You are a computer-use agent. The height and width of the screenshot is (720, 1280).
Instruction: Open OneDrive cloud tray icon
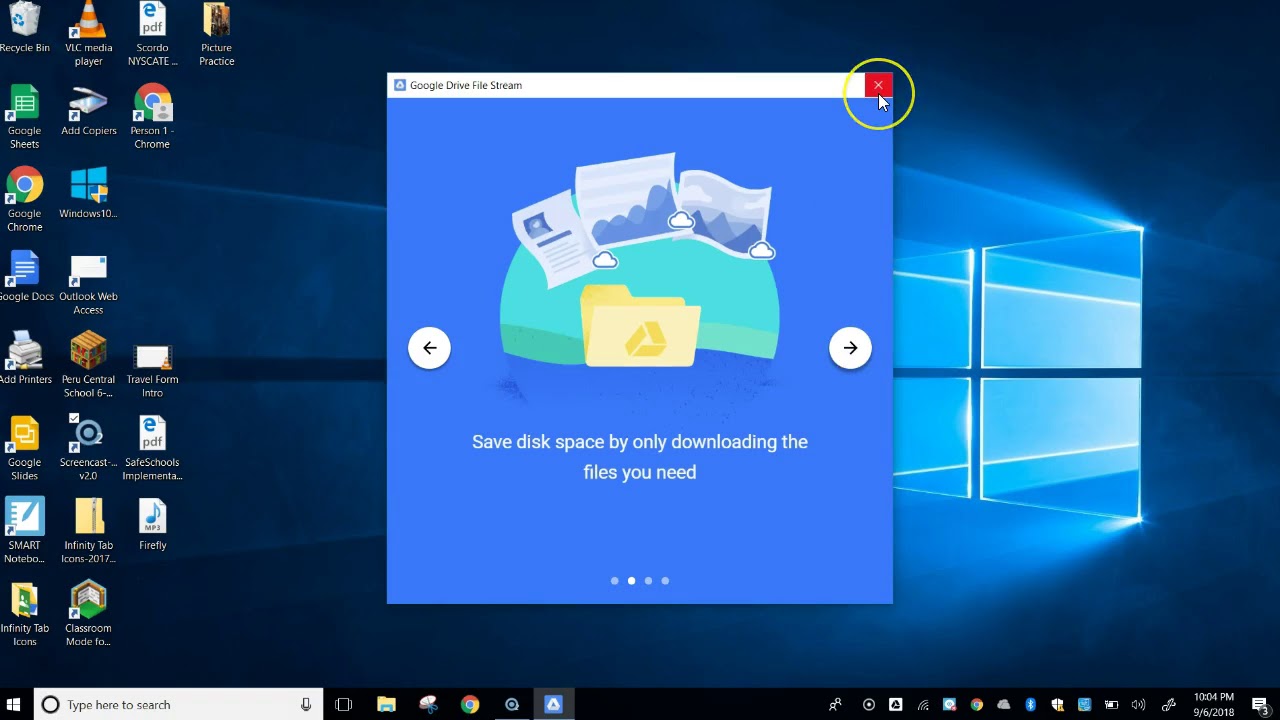1004,705
